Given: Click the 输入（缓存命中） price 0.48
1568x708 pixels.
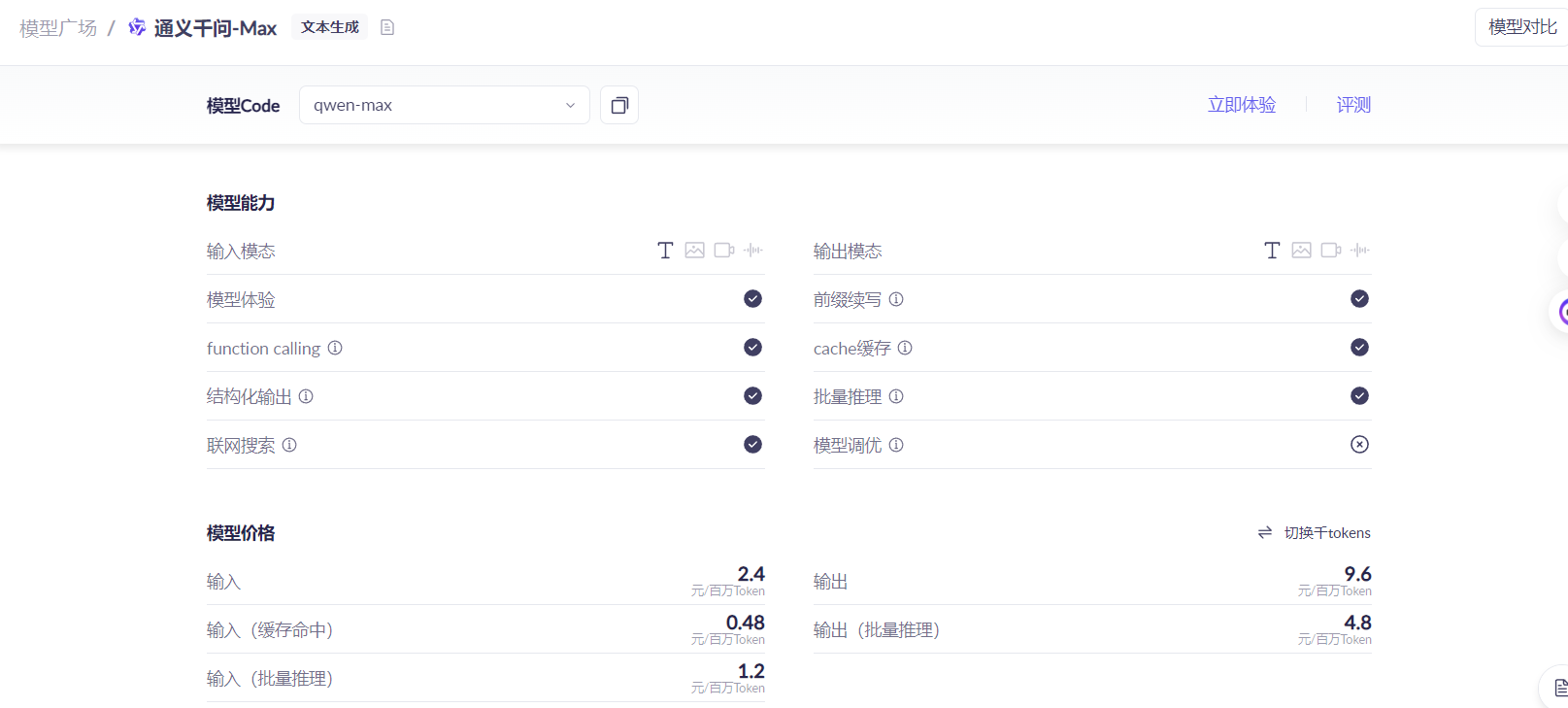Looking at the screenshot, I should coord(745,623).
